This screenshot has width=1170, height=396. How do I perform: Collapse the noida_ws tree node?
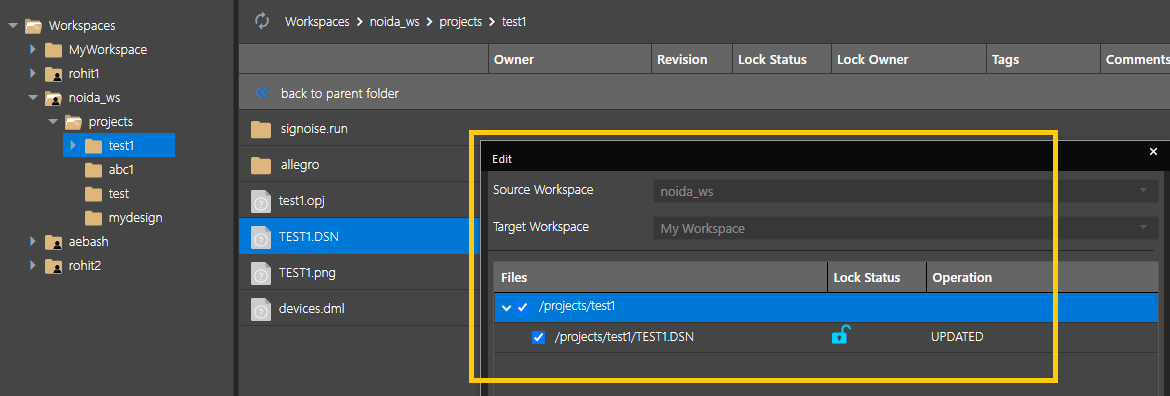(32, 97)
